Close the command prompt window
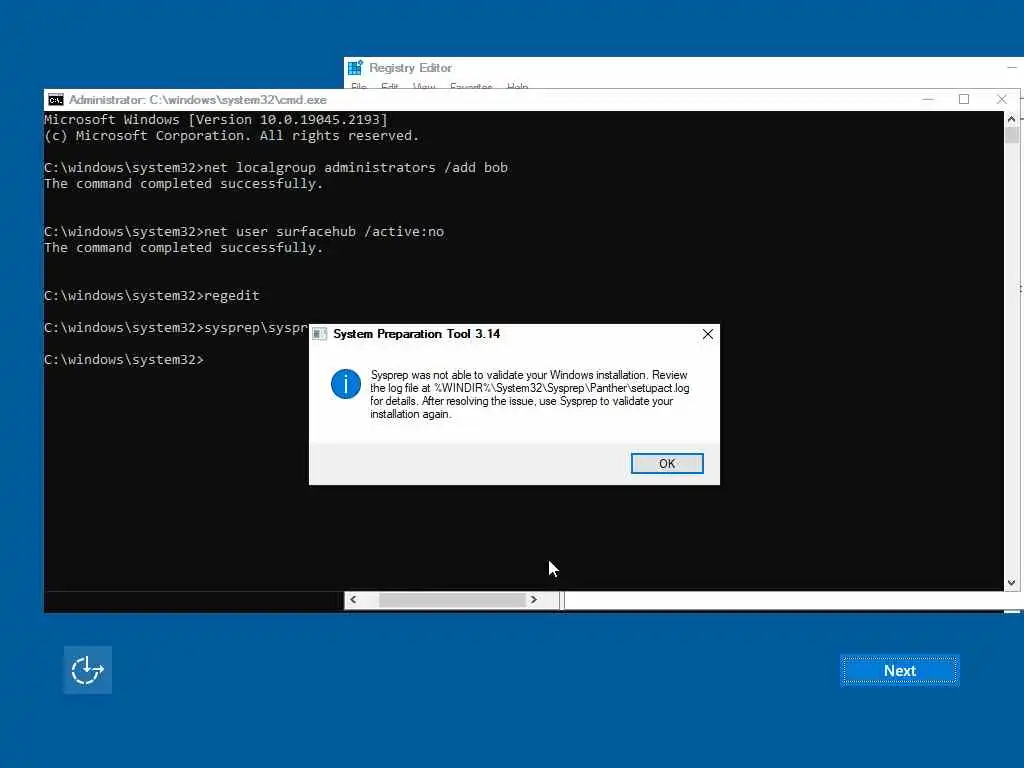This screenshot has height=768, width=1024. pyautogui.click(x=1002, y=99)
